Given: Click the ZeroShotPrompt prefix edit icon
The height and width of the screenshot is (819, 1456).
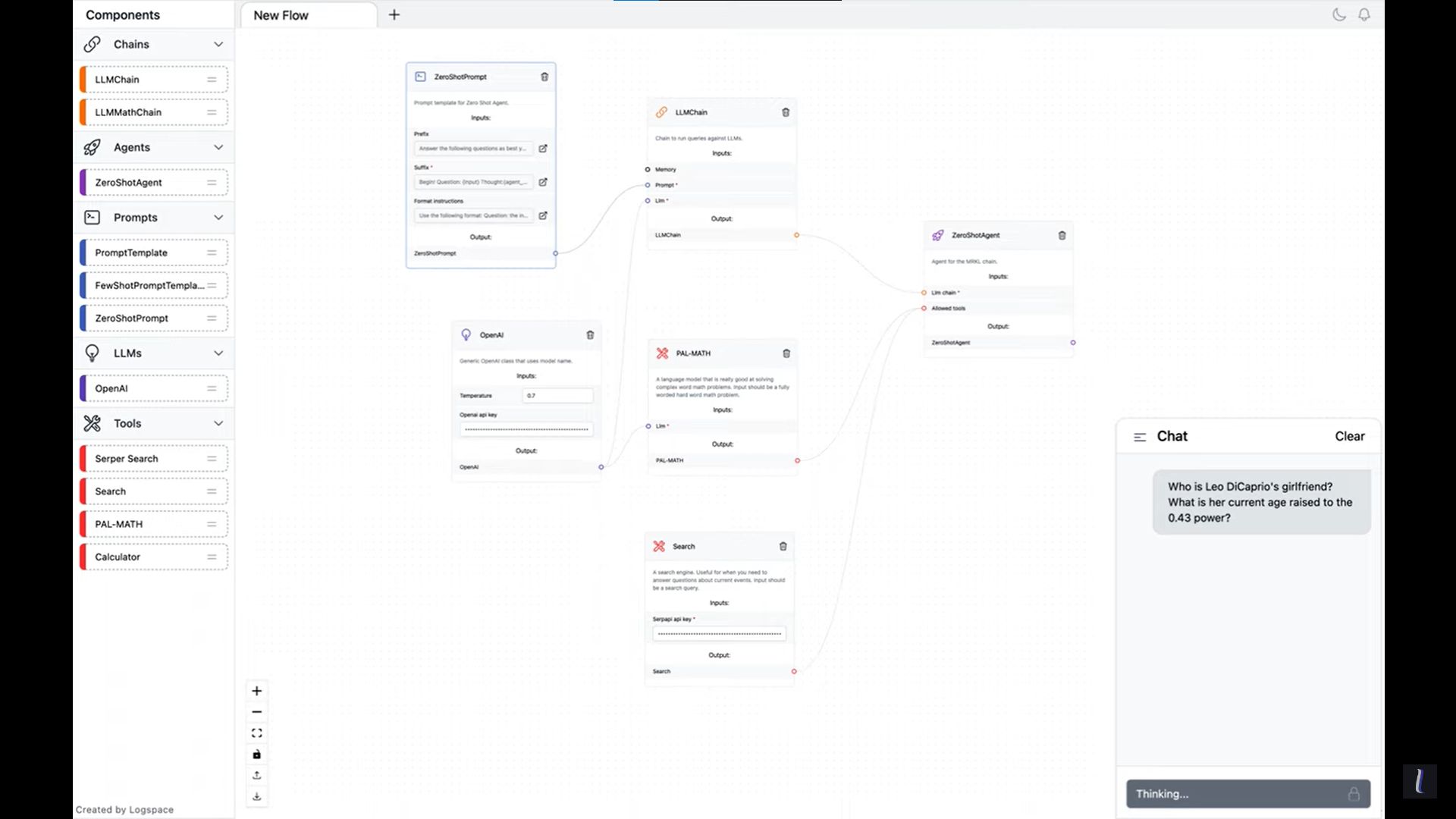Looking at the screenshot, I should [x=543, y=148].
